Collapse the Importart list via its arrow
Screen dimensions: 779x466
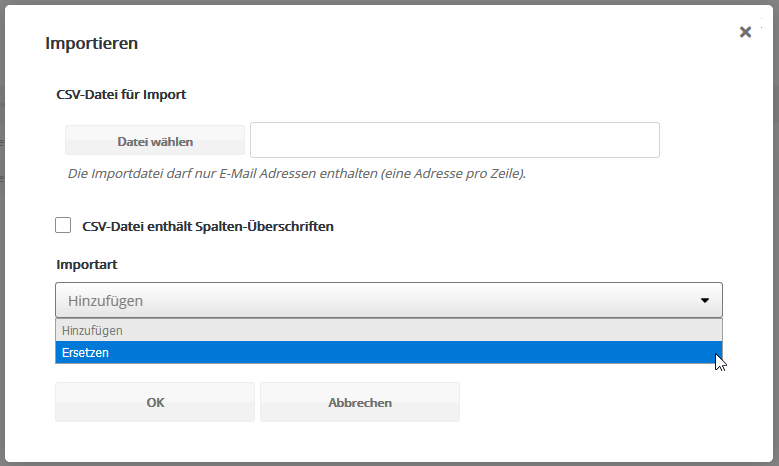(x=704, y=300)
